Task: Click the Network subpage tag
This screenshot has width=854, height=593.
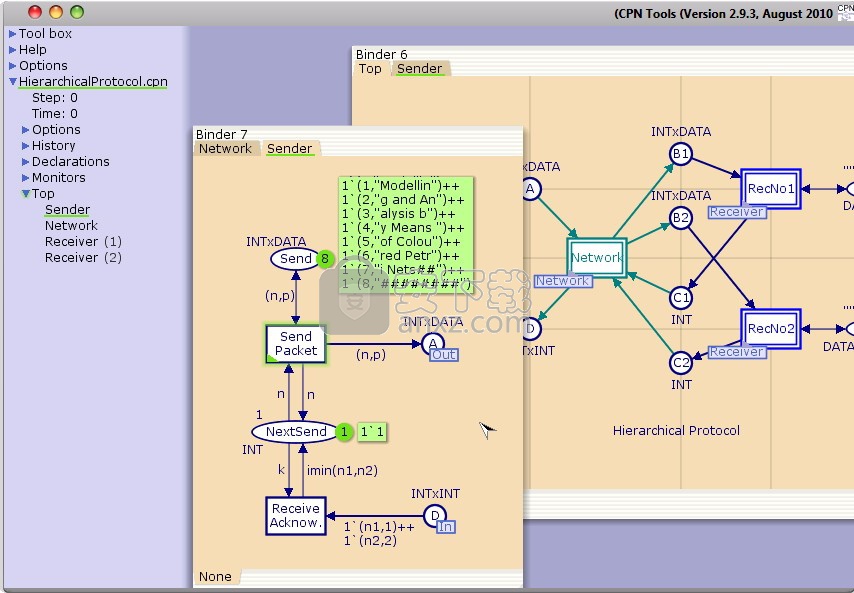Action: pos(563,281)
